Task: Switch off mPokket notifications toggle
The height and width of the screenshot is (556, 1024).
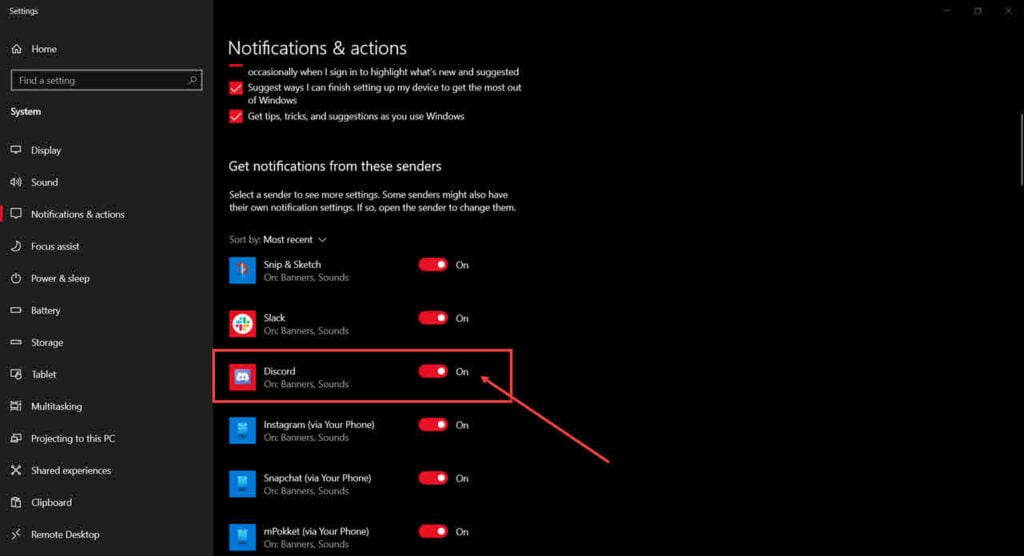Action: (x=433, y=531)
